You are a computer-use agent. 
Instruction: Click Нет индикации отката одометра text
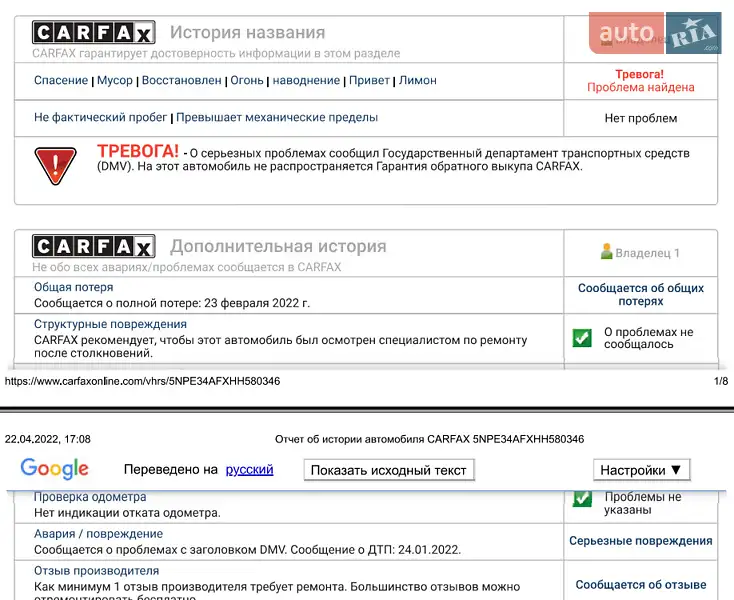click(127, 512)
